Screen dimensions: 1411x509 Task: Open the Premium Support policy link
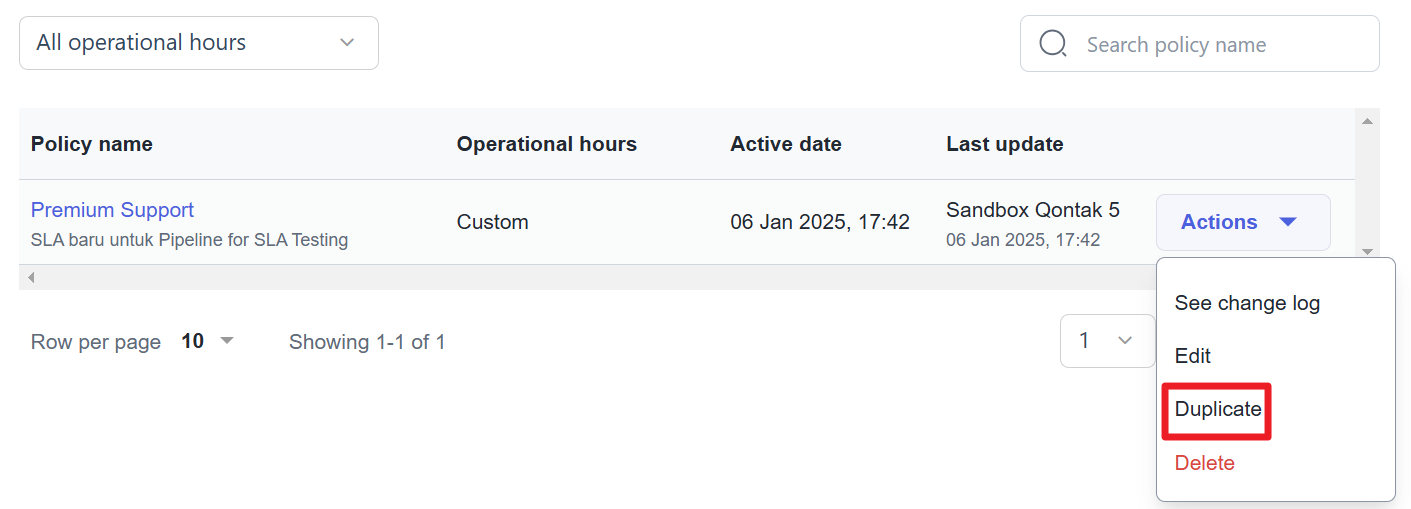tap(112, 210)
